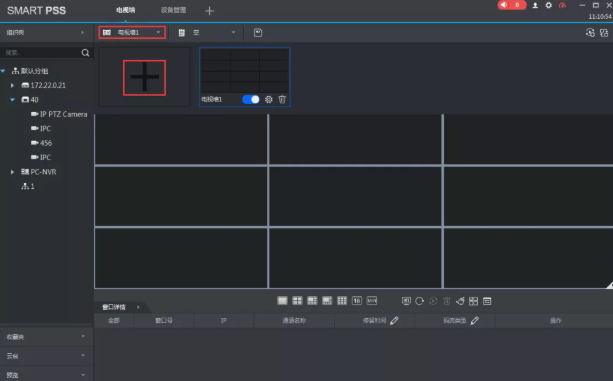Select the 172.22.0.21 device row
The height and width of the screenshot is (381, 613).
43,85
